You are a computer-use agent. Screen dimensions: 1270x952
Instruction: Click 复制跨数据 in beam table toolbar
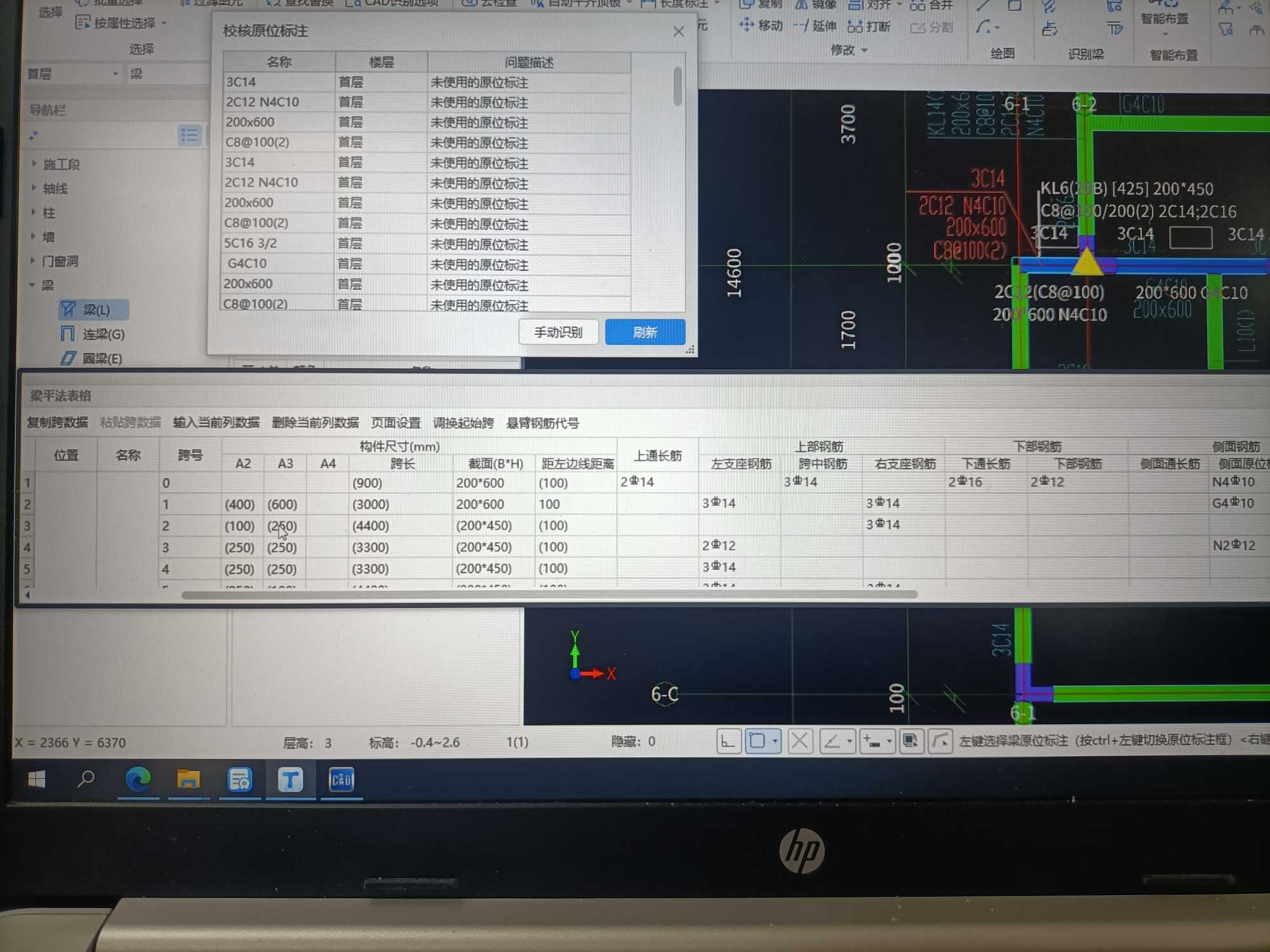point(57,422)
